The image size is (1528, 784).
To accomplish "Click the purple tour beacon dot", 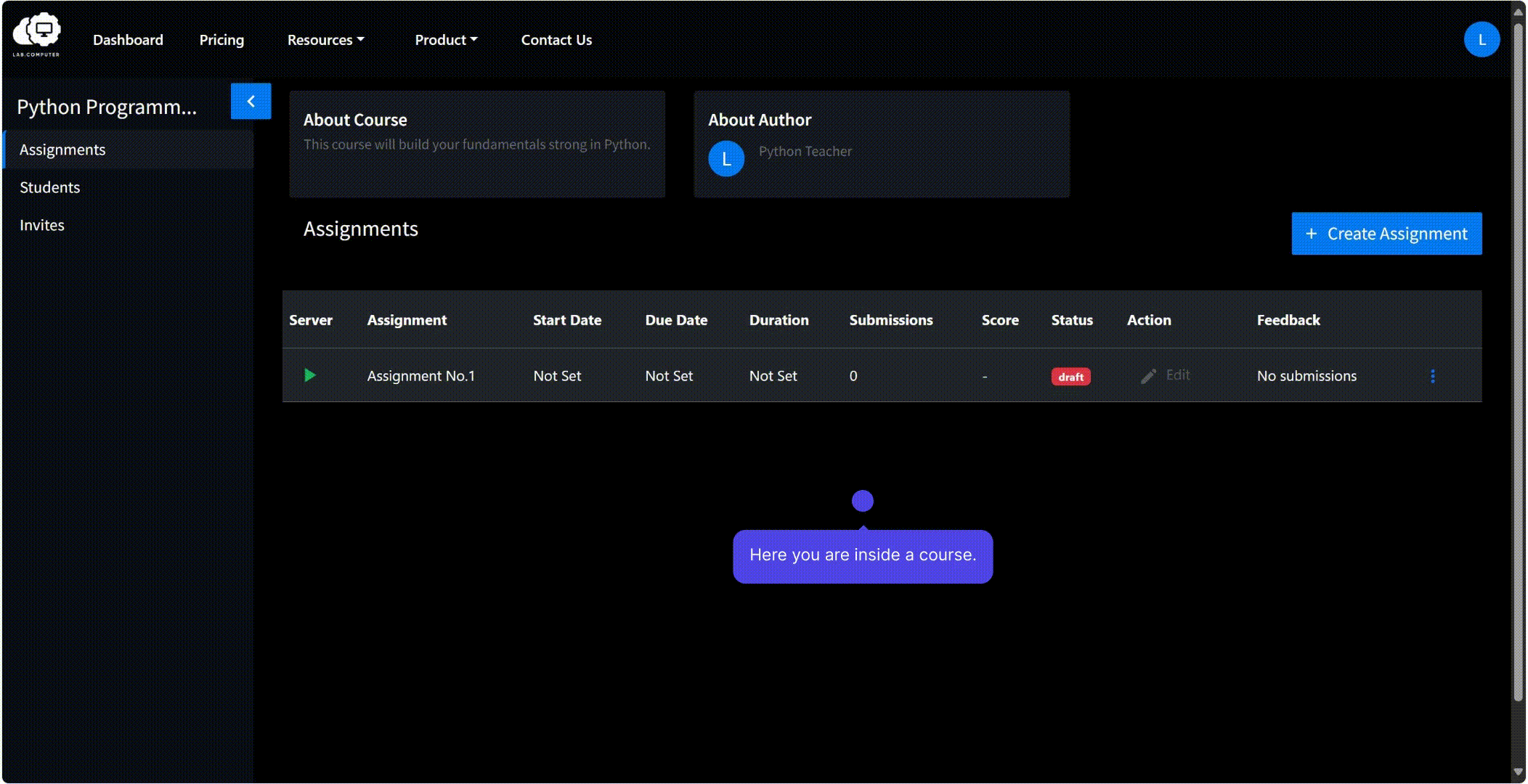I will click(x=862, y=501).
